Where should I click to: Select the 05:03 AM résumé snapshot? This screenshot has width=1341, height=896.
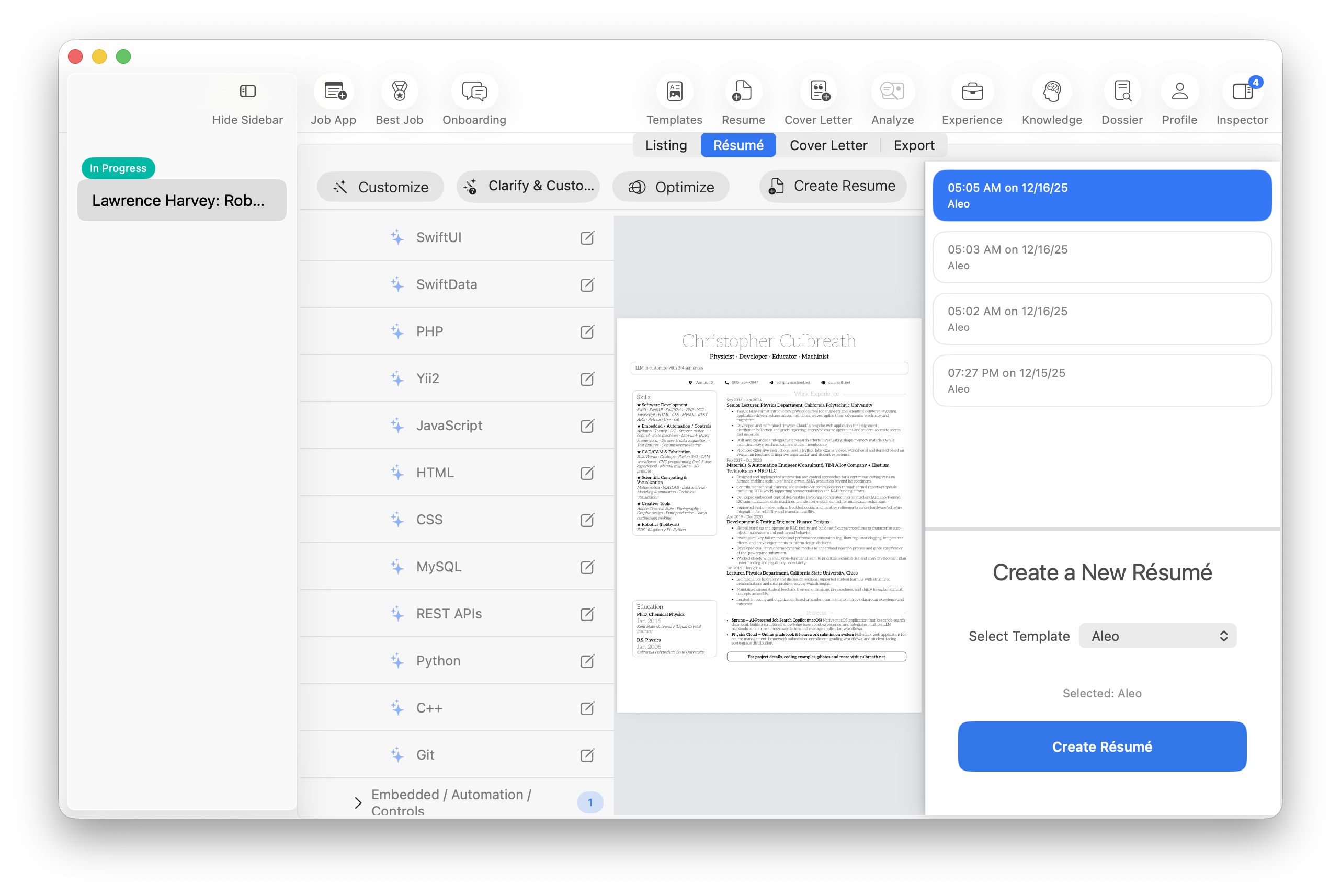[x=1101, y=257]
